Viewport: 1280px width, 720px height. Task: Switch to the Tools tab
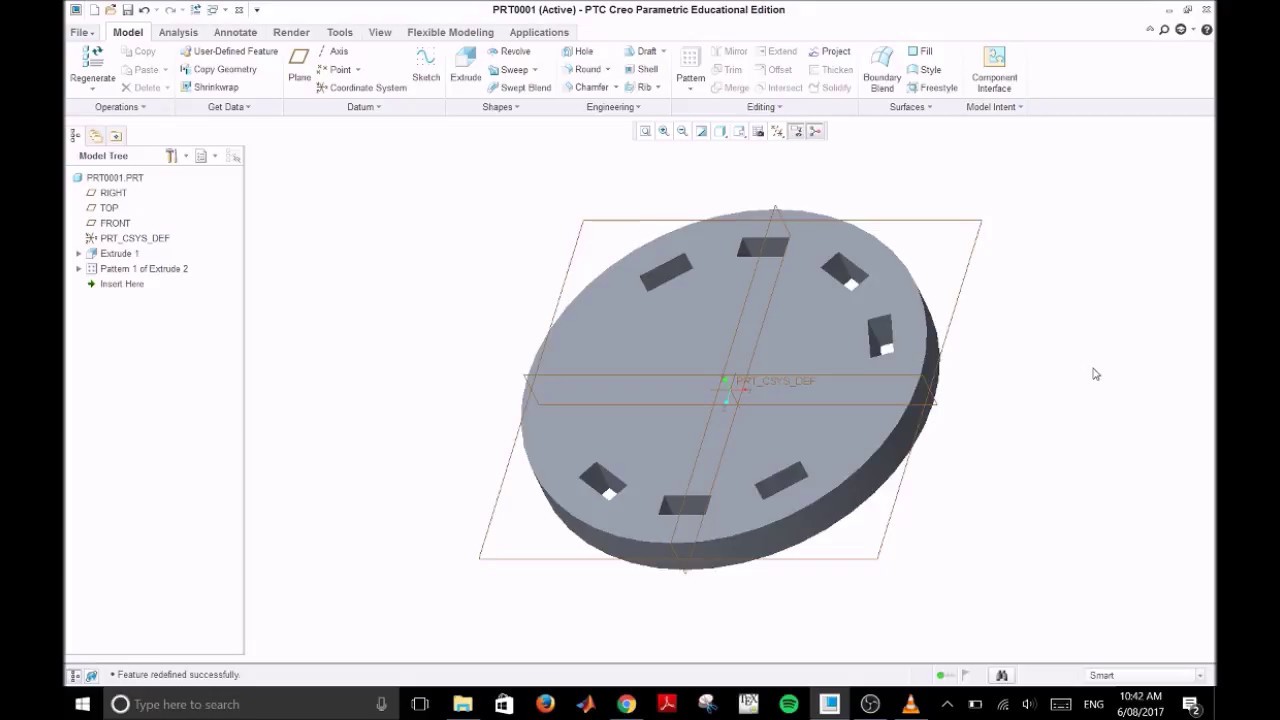pos(339,32)
